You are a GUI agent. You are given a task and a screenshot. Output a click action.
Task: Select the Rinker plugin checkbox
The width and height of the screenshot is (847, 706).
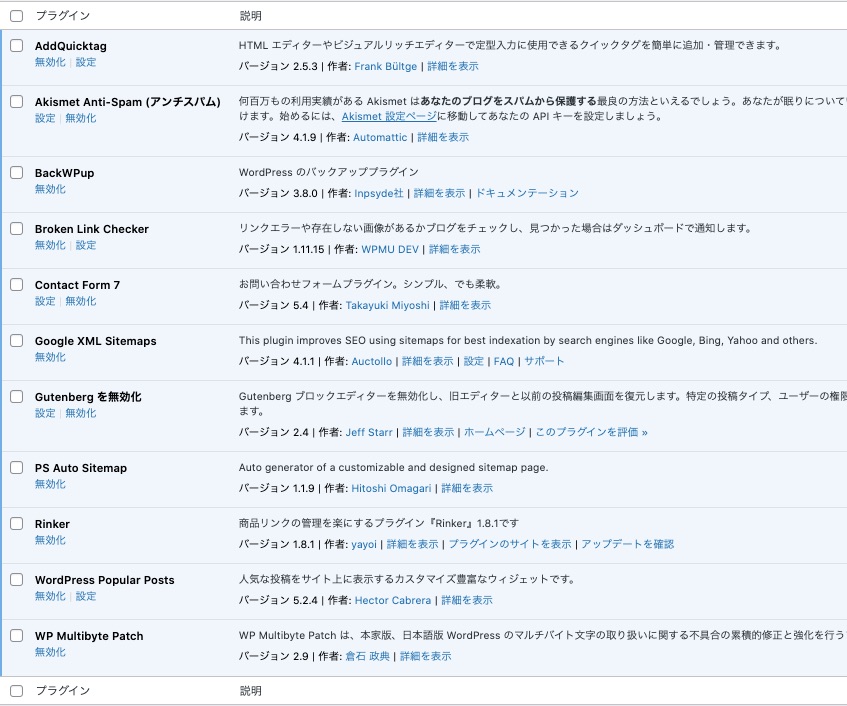pyautogui.click(x=17, y=523)
